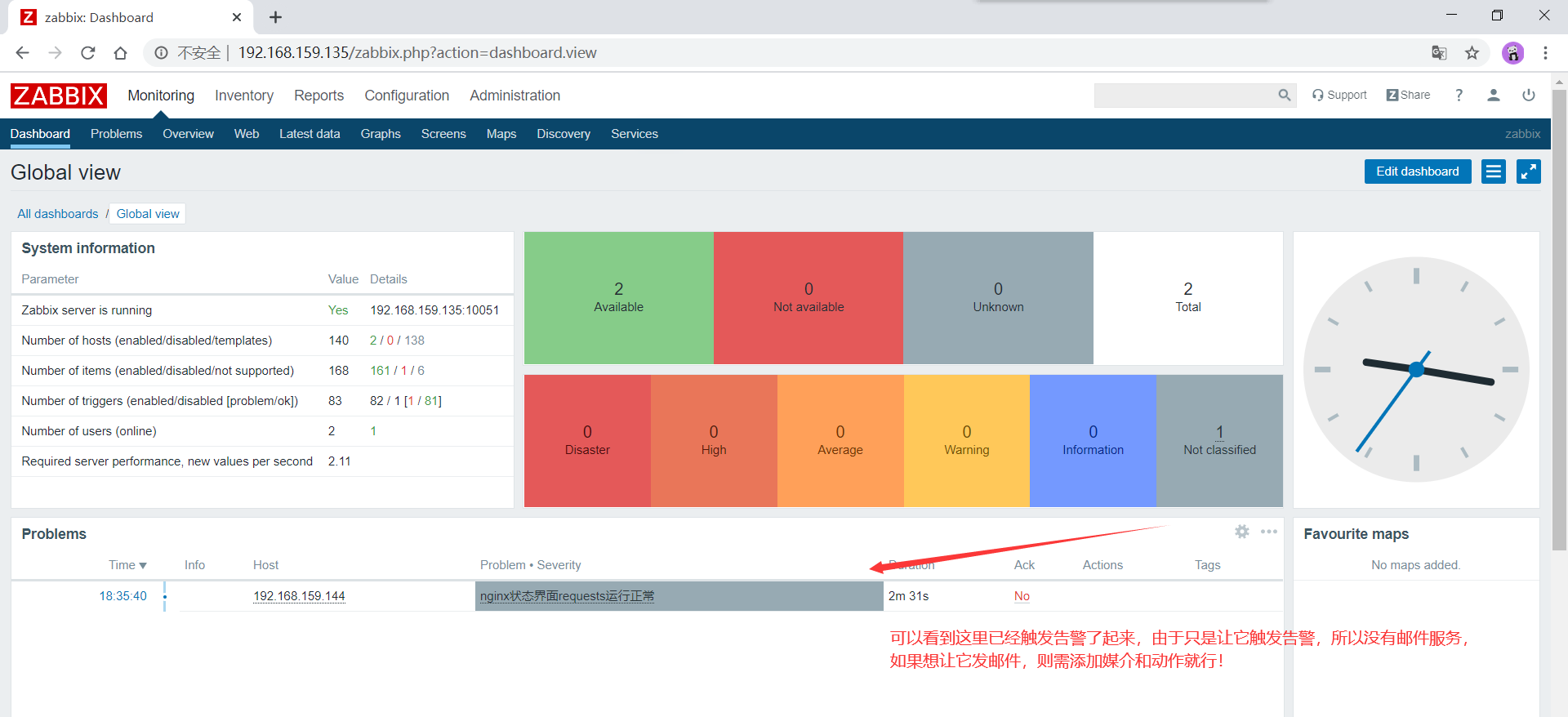Click the browser back arrow
Screen dimensions: 1568x717
tap(22, 53)
